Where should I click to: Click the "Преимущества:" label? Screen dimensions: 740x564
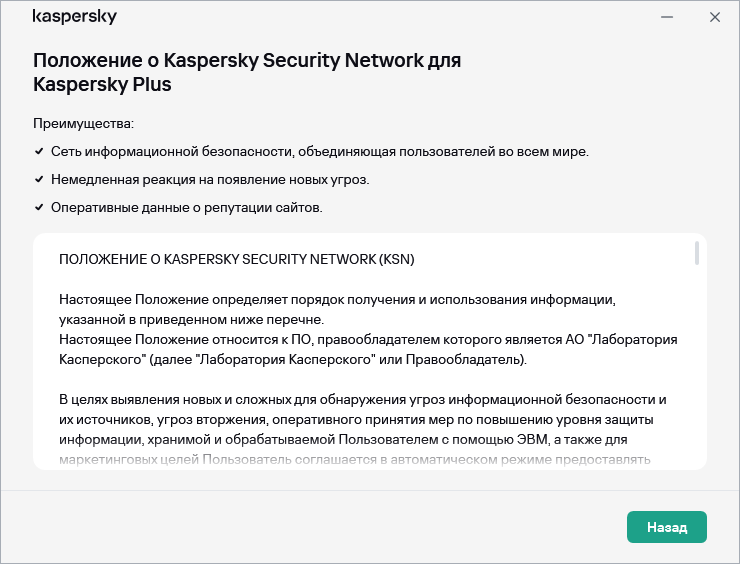[83, 124]
